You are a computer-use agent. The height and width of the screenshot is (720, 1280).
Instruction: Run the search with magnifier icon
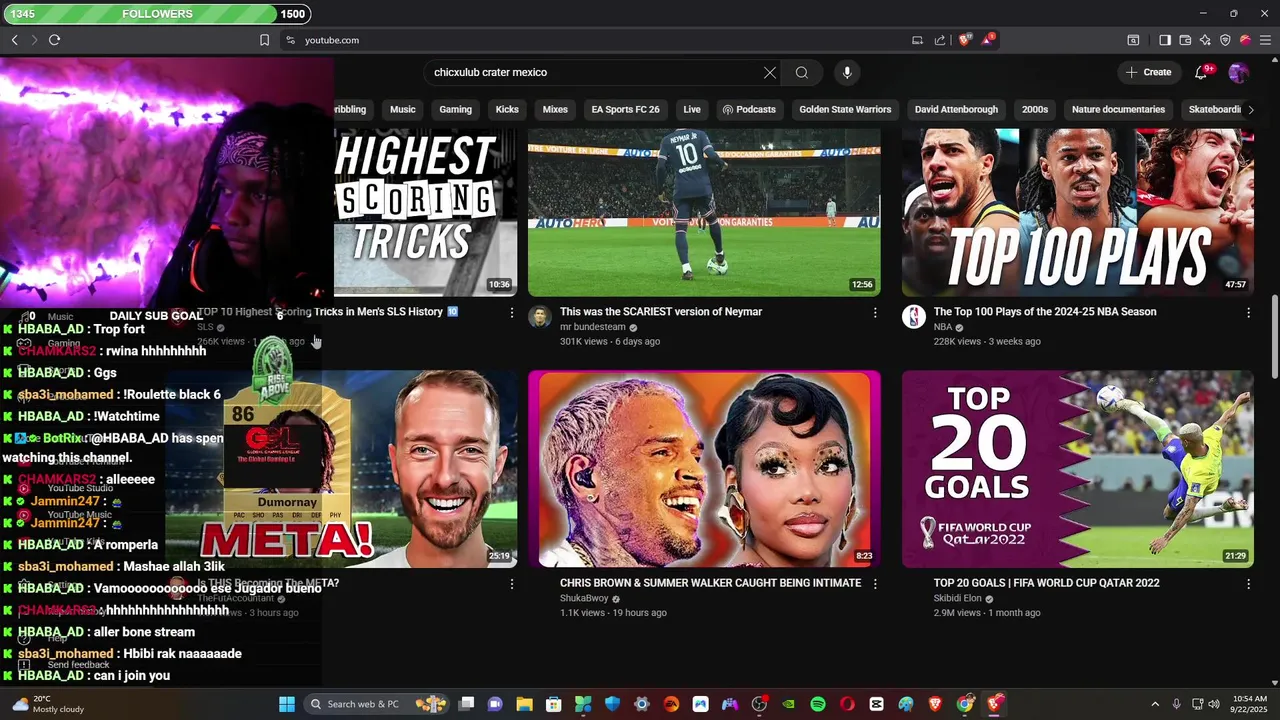(x=801, y=72)
